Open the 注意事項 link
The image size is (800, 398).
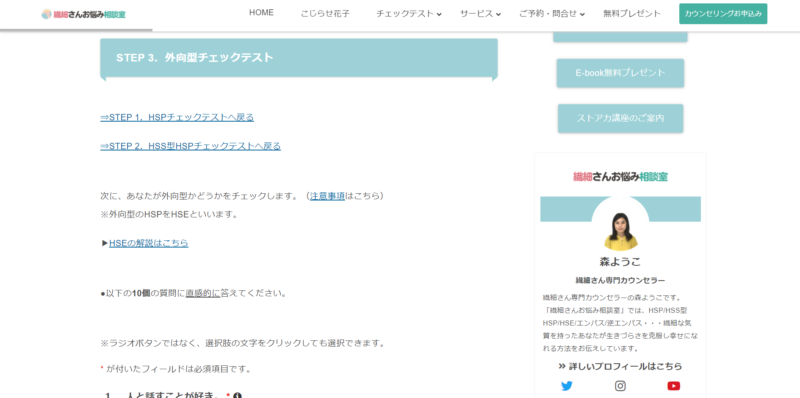[x=328, y=196]
